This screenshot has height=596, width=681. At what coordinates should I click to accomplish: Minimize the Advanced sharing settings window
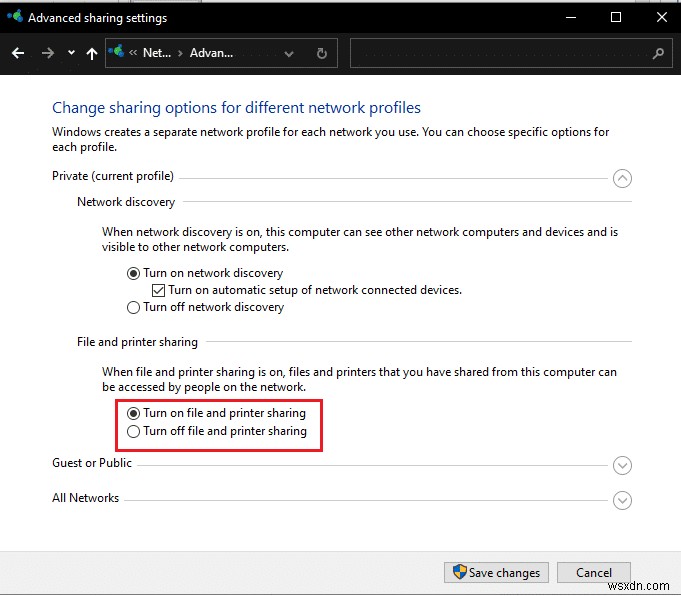click(571, 17)
